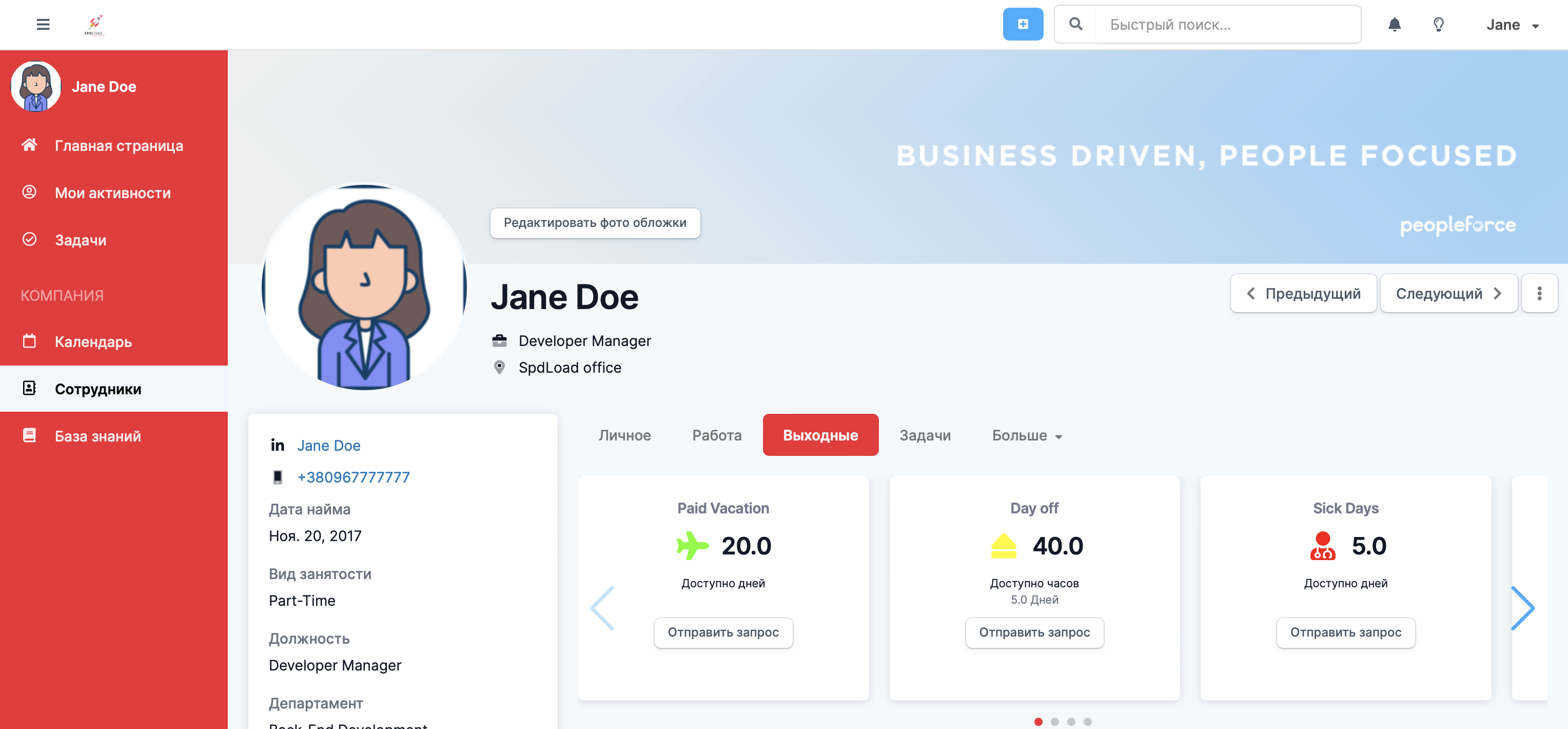The height and width of the screenshot is (729, 1568).
Task: Select the second carousel pagination dot
Action: click(1054, 722)
